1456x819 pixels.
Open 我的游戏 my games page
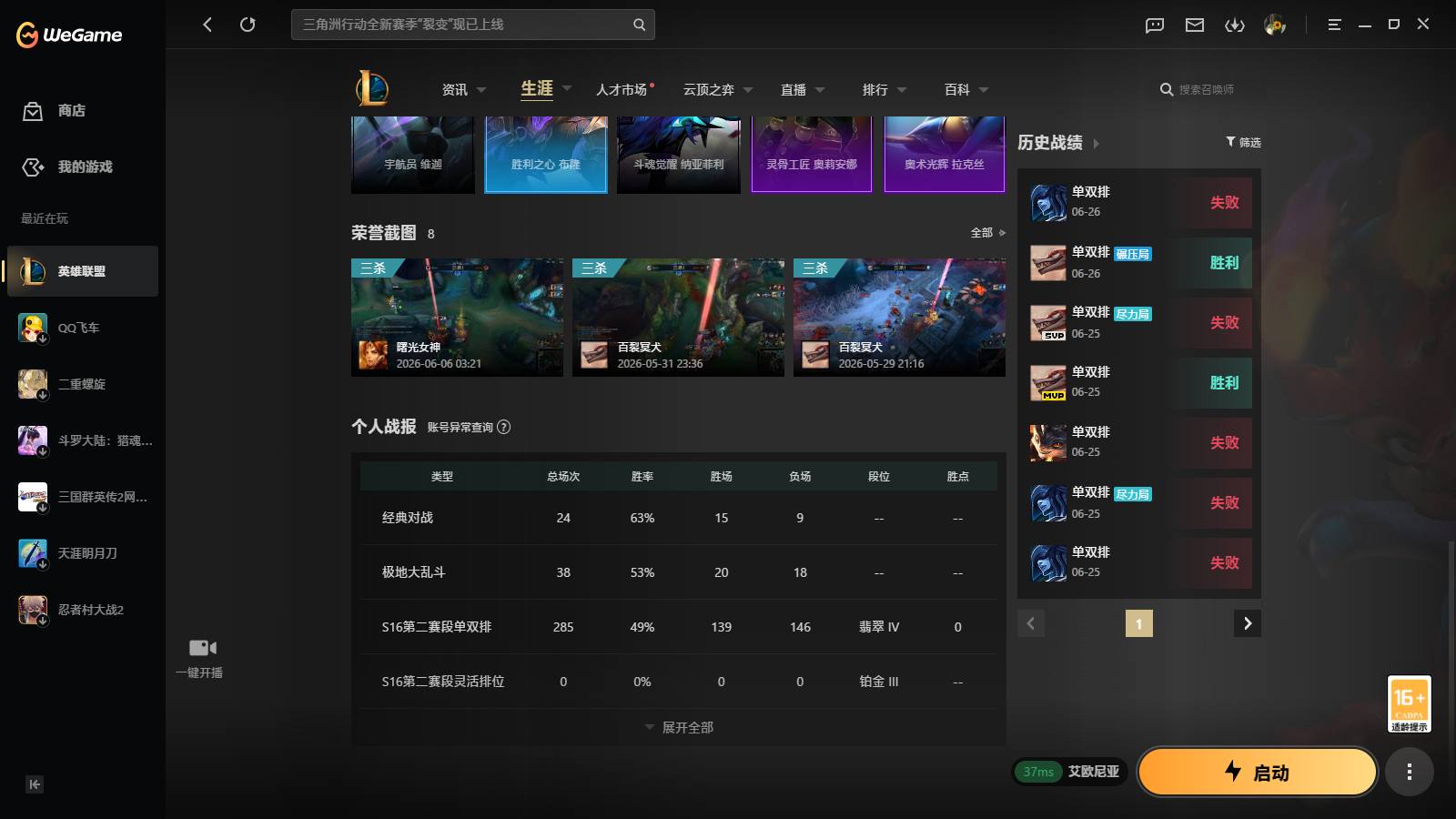click(x=67, y=167)
